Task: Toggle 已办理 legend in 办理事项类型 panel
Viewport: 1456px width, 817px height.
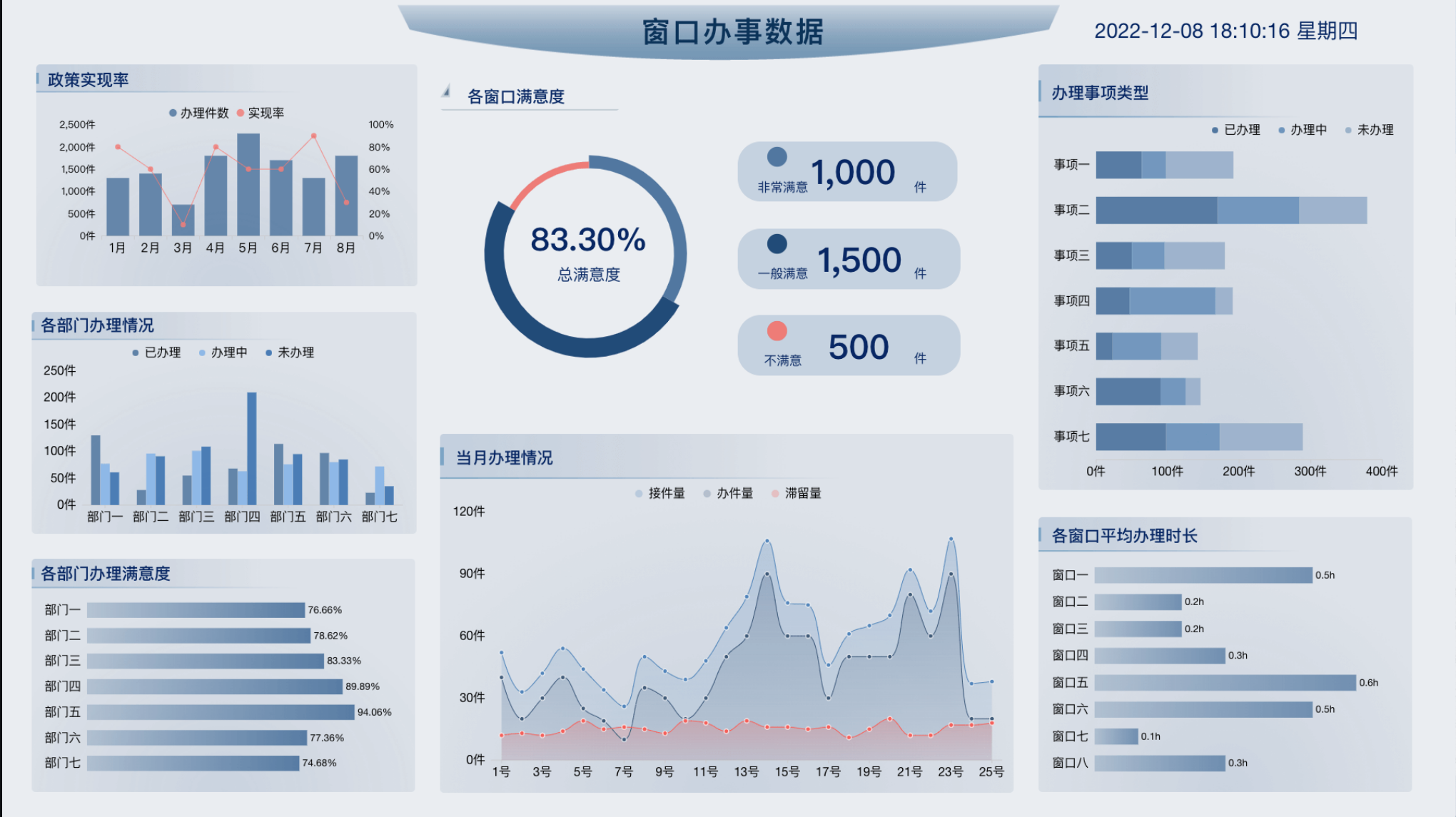Action: click(1235, 130)
